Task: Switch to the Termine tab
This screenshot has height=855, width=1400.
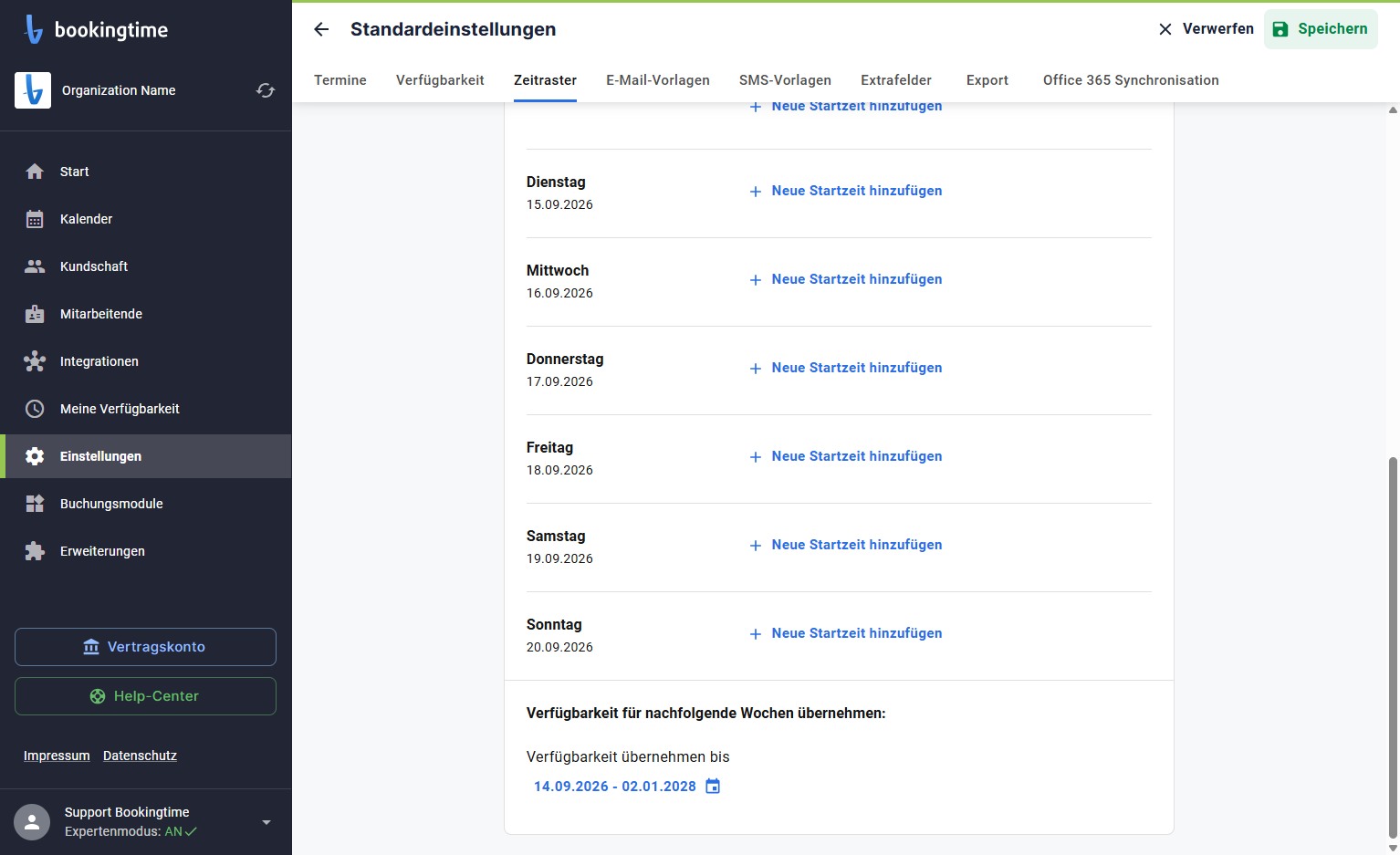Action: tap(340, 80)
